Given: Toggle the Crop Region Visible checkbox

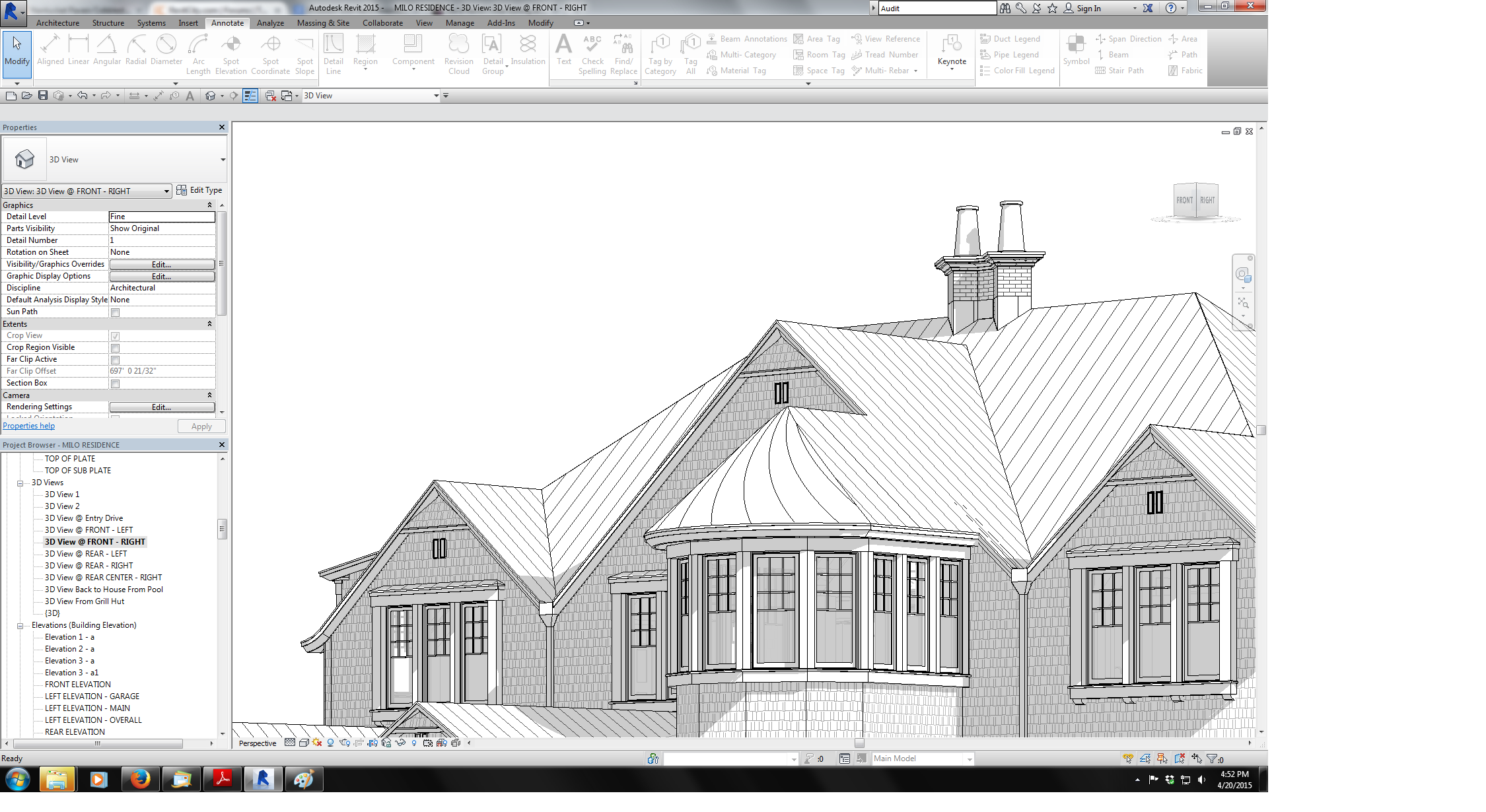Looking at the screenshot, I should tap(116, 348).
